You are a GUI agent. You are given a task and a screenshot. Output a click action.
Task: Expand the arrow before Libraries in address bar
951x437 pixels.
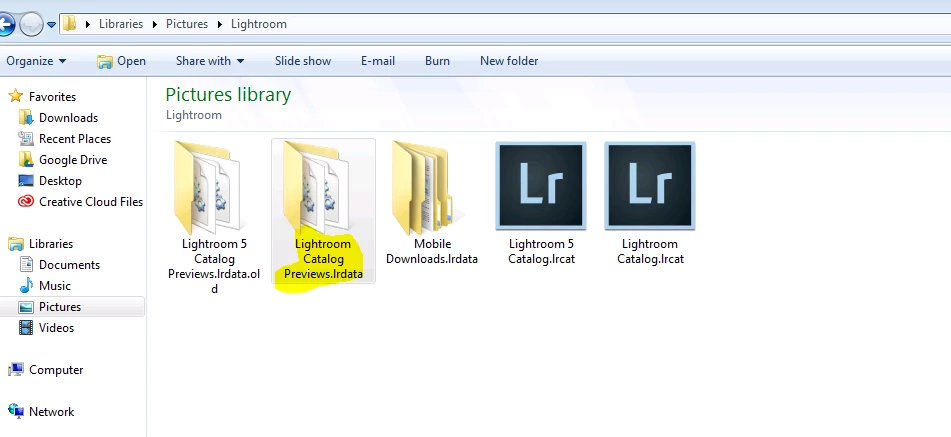(x=88, y=24)
